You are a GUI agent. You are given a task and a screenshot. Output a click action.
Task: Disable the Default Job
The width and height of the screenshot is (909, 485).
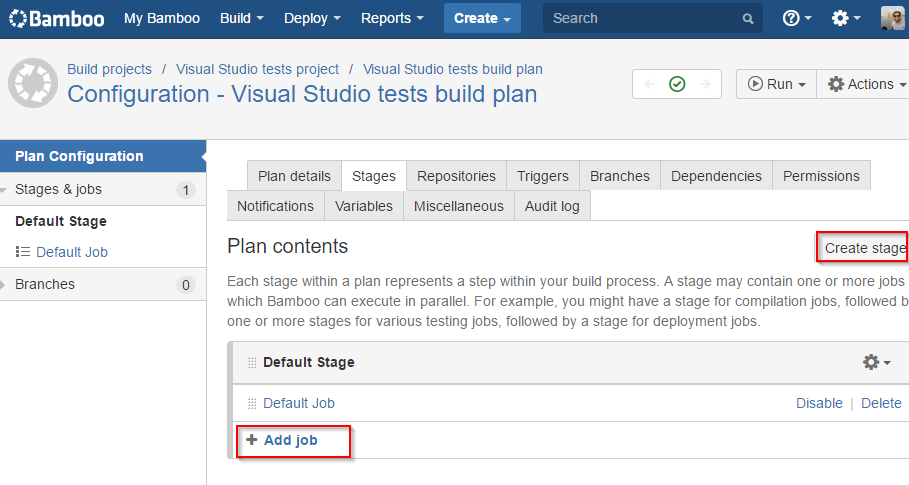pyautogui.click(x=819, y=403)
